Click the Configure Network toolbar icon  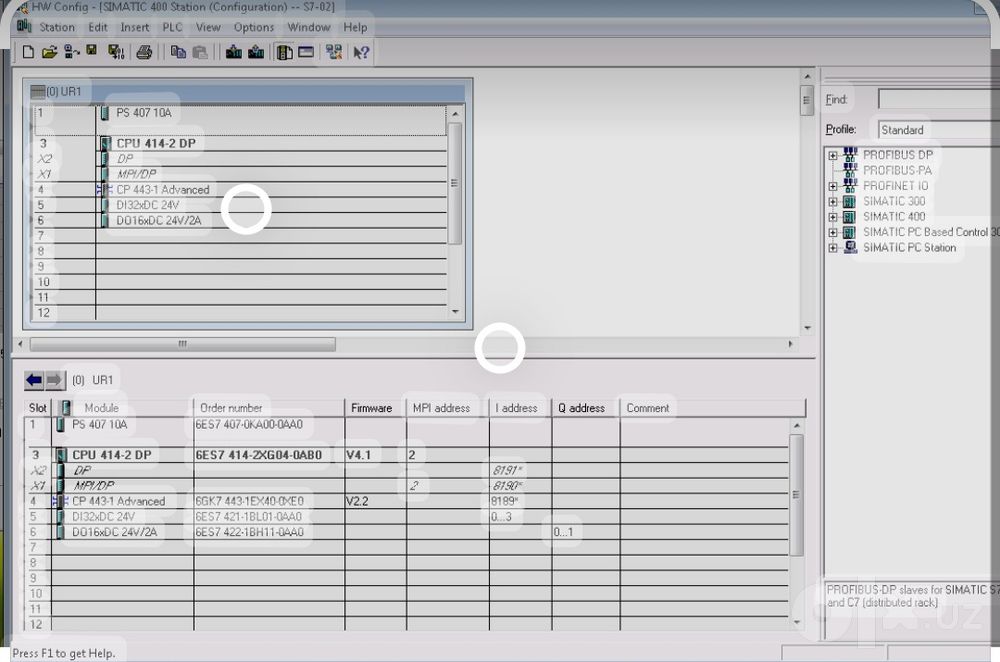[x=334, y=52]
